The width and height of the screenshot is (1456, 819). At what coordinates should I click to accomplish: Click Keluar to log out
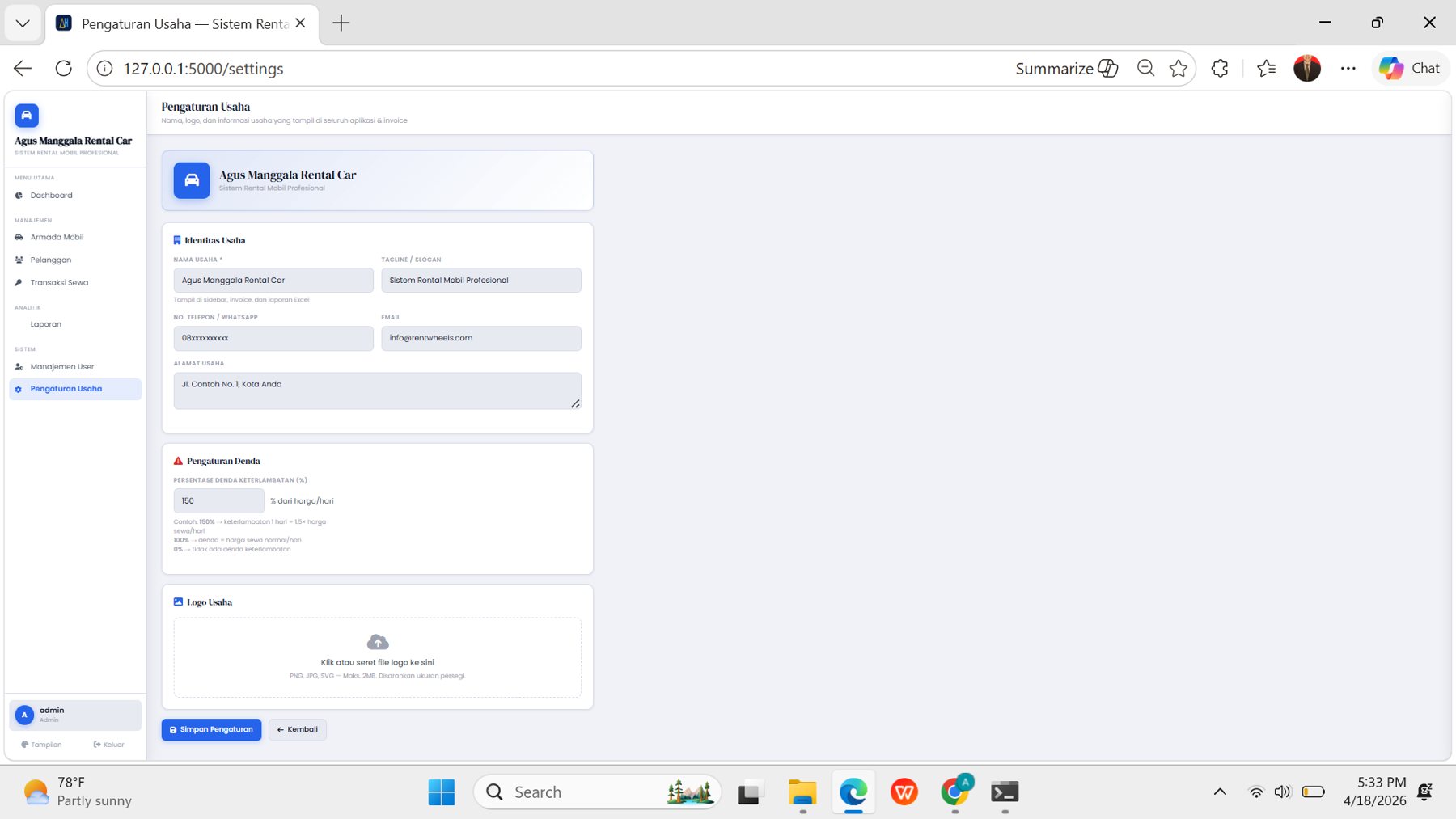109,745
